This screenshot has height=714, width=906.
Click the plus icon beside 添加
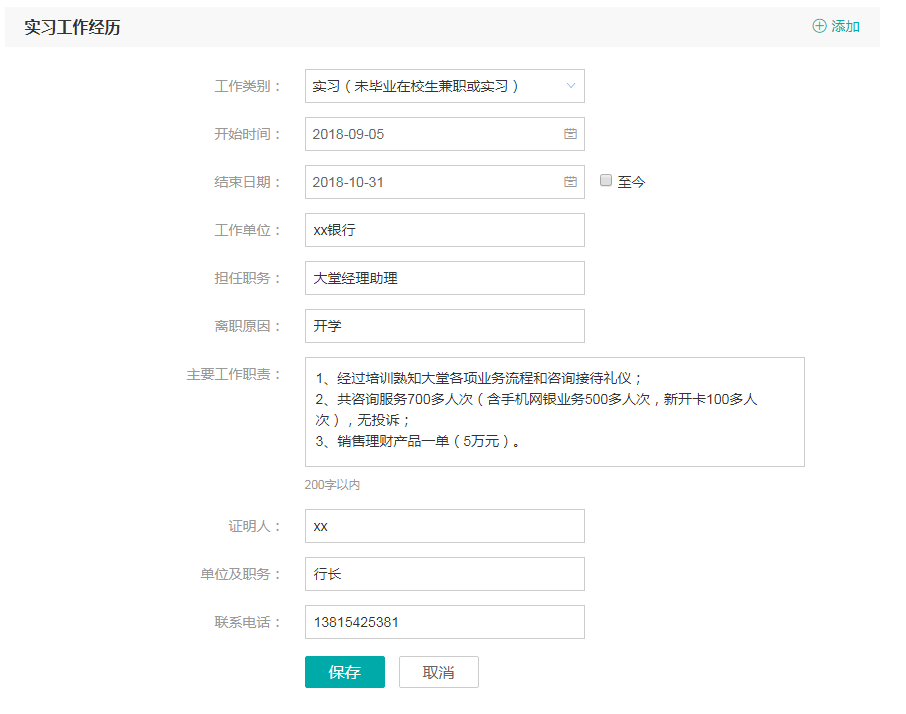(x=819, y=26)
